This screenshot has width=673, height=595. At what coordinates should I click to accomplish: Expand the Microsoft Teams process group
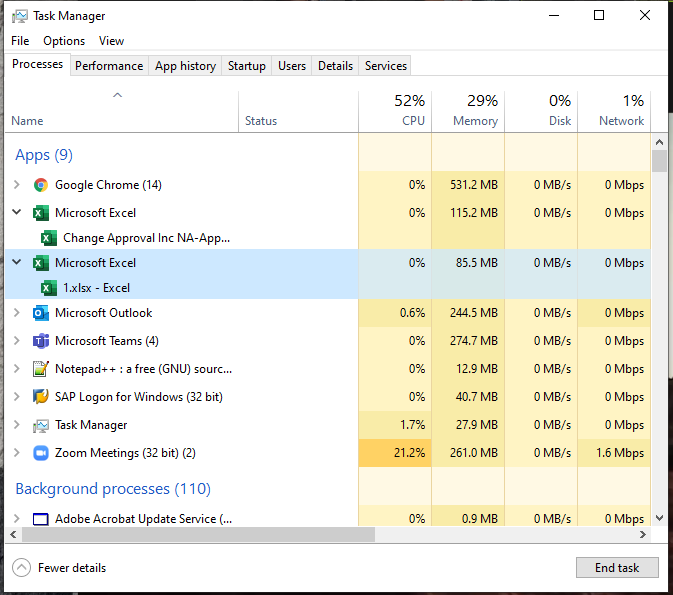16,341
